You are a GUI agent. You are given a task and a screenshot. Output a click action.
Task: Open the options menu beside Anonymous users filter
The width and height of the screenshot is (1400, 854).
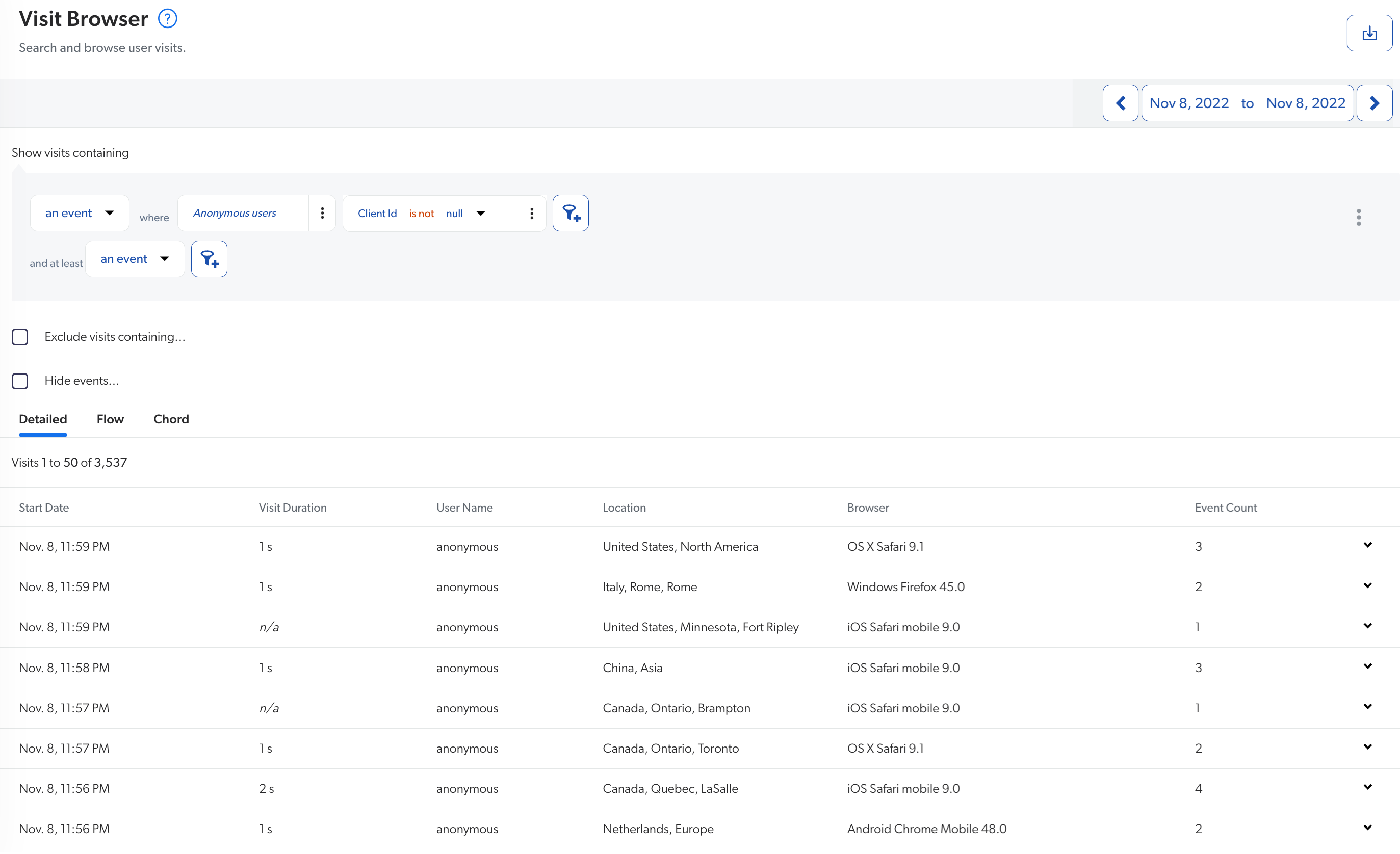(x=322, y=213)
